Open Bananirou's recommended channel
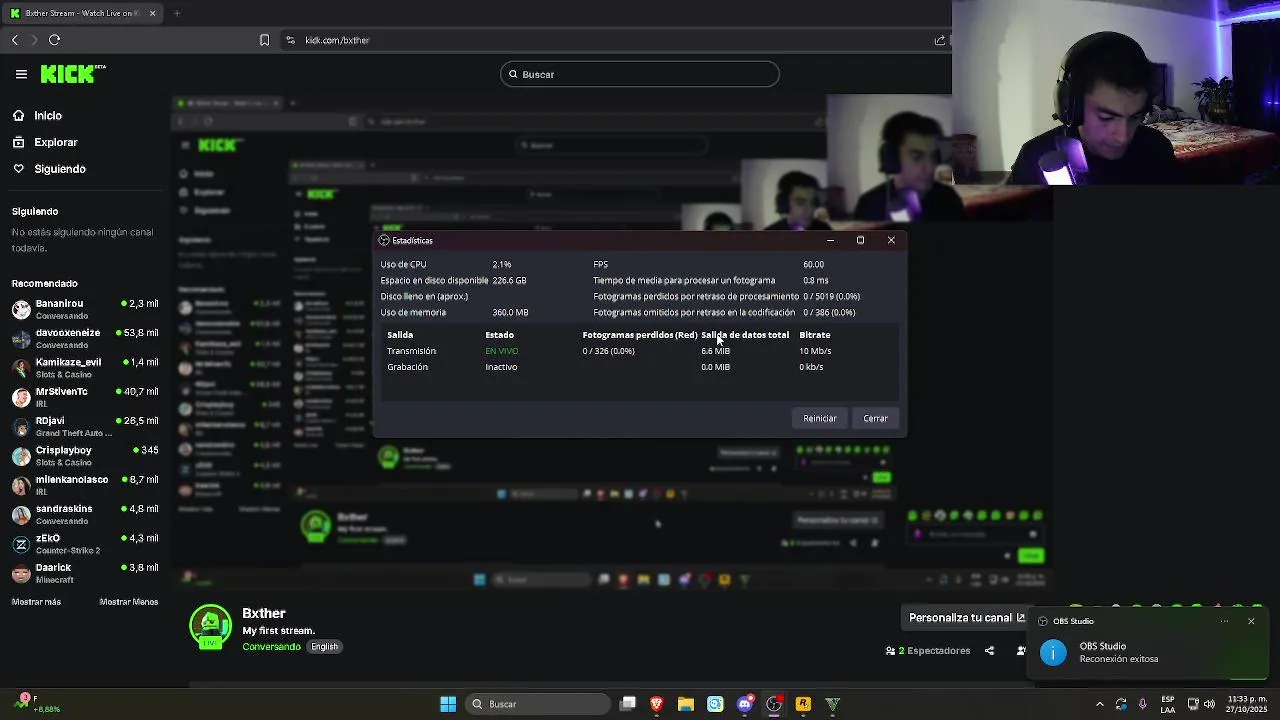The image size is (1280, 720). (x=85, y=309)
